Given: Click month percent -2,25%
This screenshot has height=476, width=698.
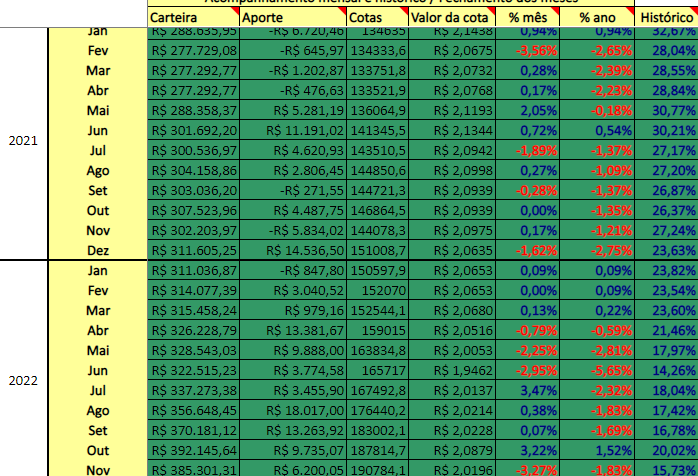Looking at the screenshot, I should [528, 351].
